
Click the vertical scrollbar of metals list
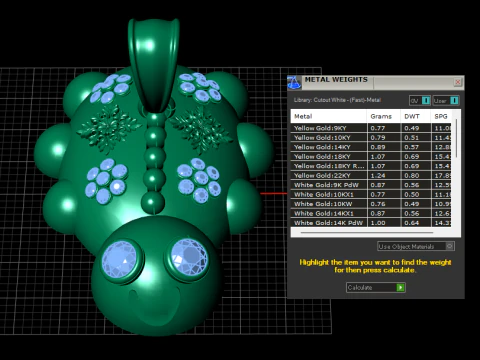[456, 138]
